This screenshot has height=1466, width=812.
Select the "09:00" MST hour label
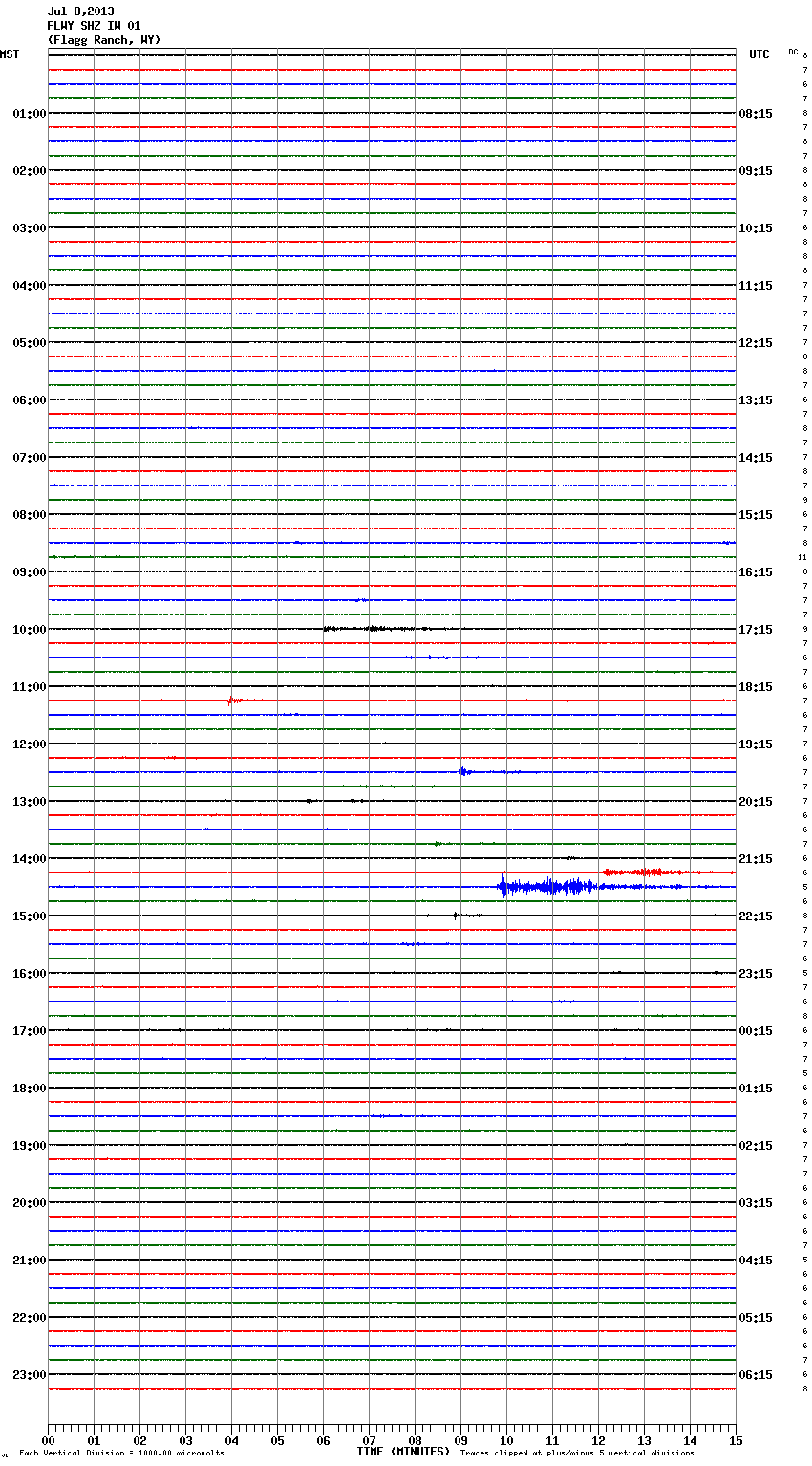30,572
